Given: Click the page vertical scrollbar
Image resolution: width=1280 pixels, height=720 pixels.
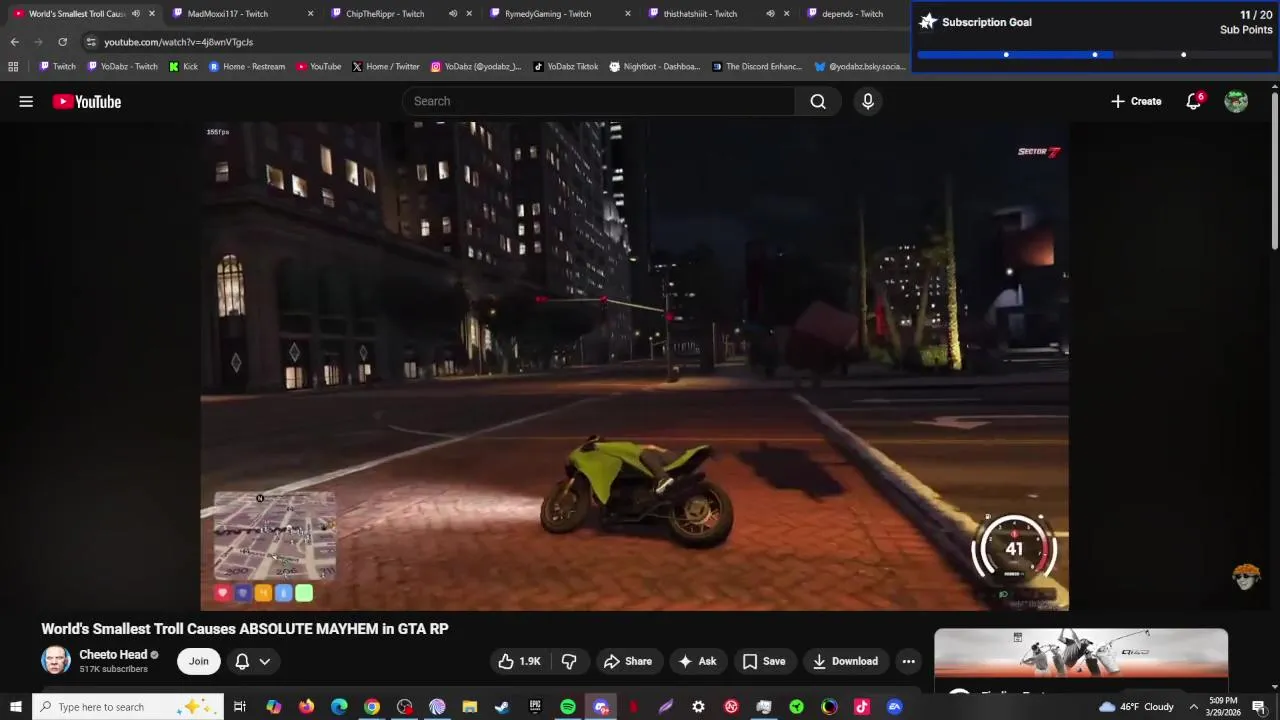Looking at the screenshot, I should pos(1274,170).
